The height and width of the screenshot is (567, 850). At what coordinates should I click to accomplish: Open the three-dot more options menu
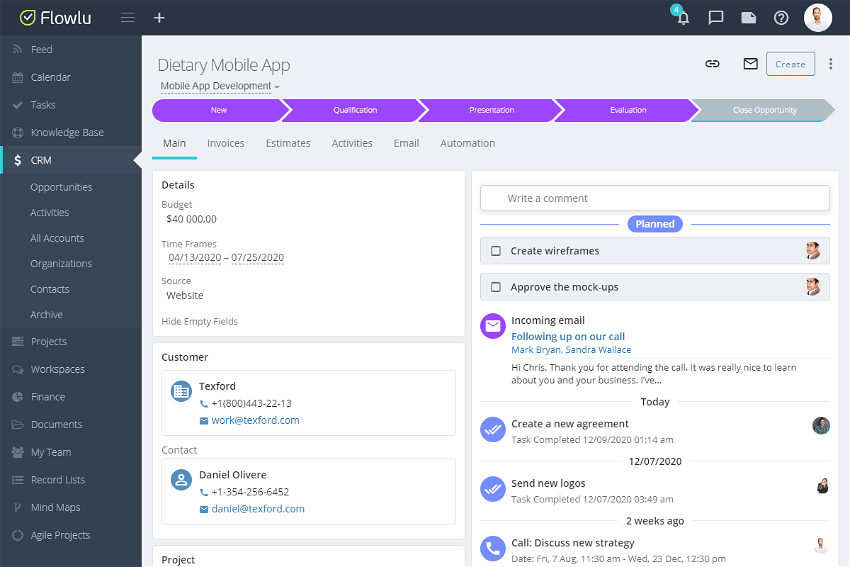coord(830,64)
